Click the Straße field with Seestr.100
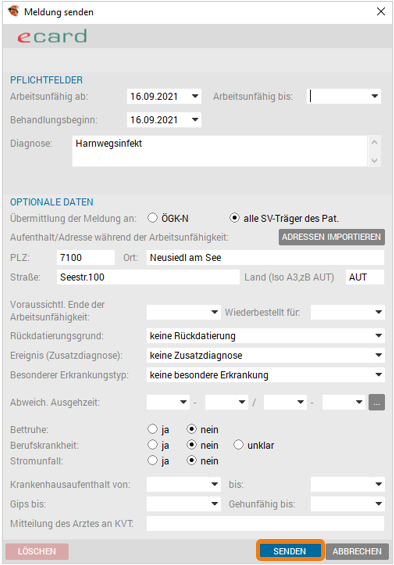Viewport: 394px width, 565px height. pyautogui.click(x=148, y=277)
